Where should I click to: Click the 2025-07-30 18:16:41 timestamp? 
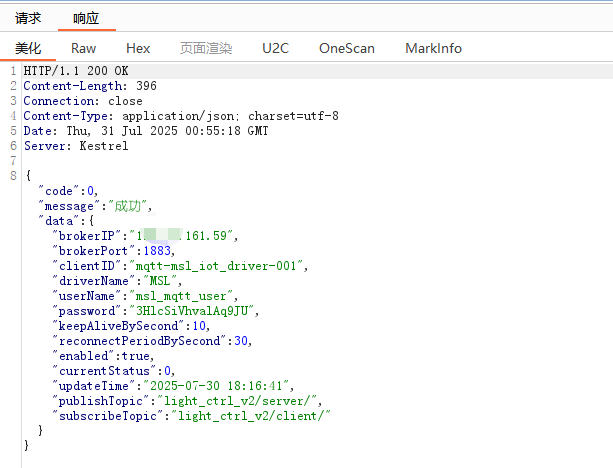tap(216, 386)
